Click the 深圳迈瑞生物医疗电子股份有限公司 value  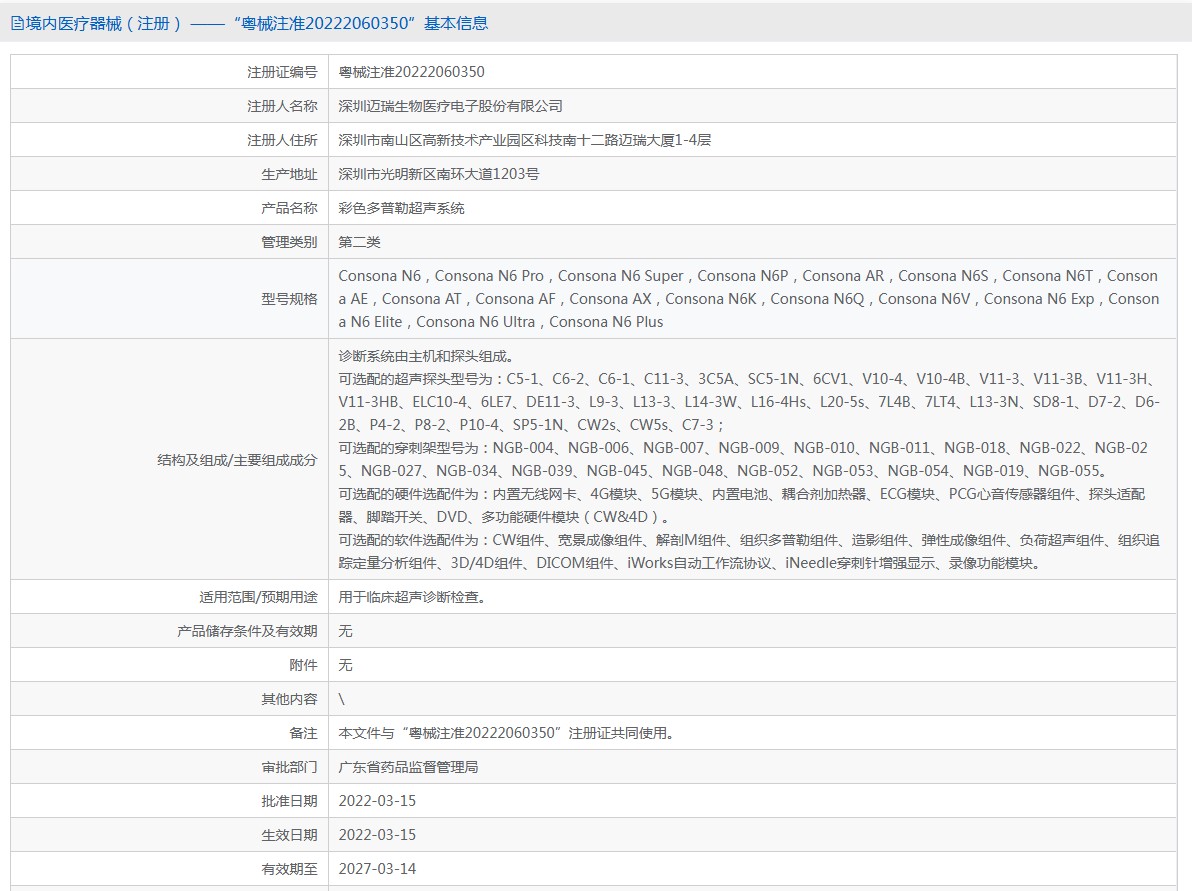point(451,106)
